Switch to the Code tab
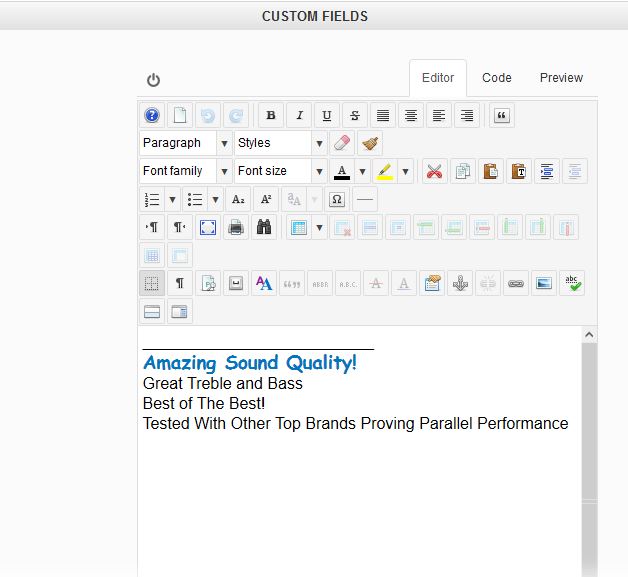 click(x=497, y=78)
